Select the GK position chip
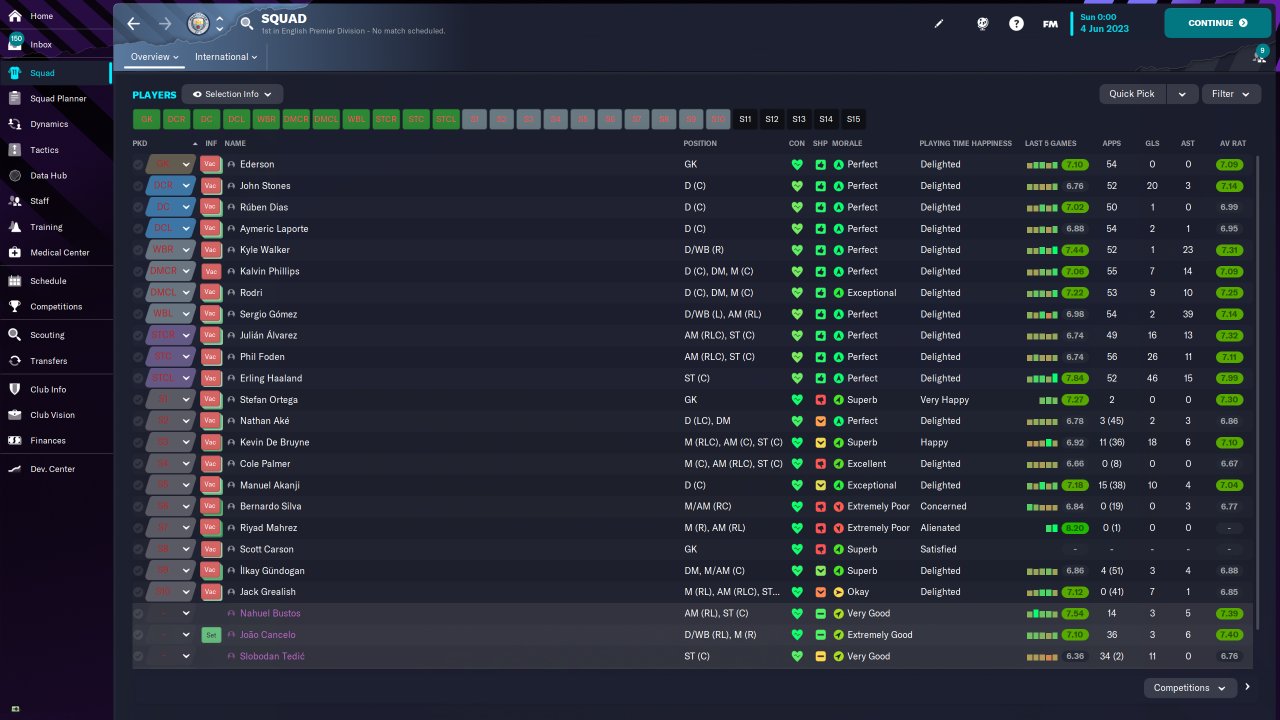 point(147,119)
